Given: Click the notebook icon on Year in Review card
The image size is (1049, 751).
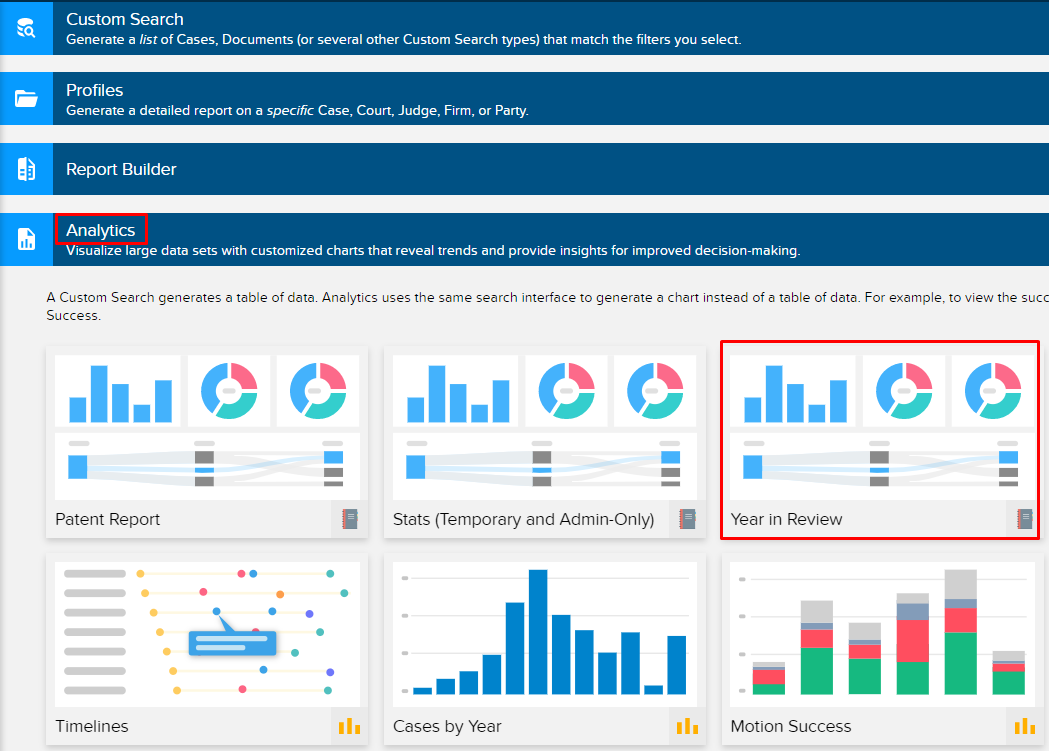Looking at the screenshot, I should [1024, 519].
